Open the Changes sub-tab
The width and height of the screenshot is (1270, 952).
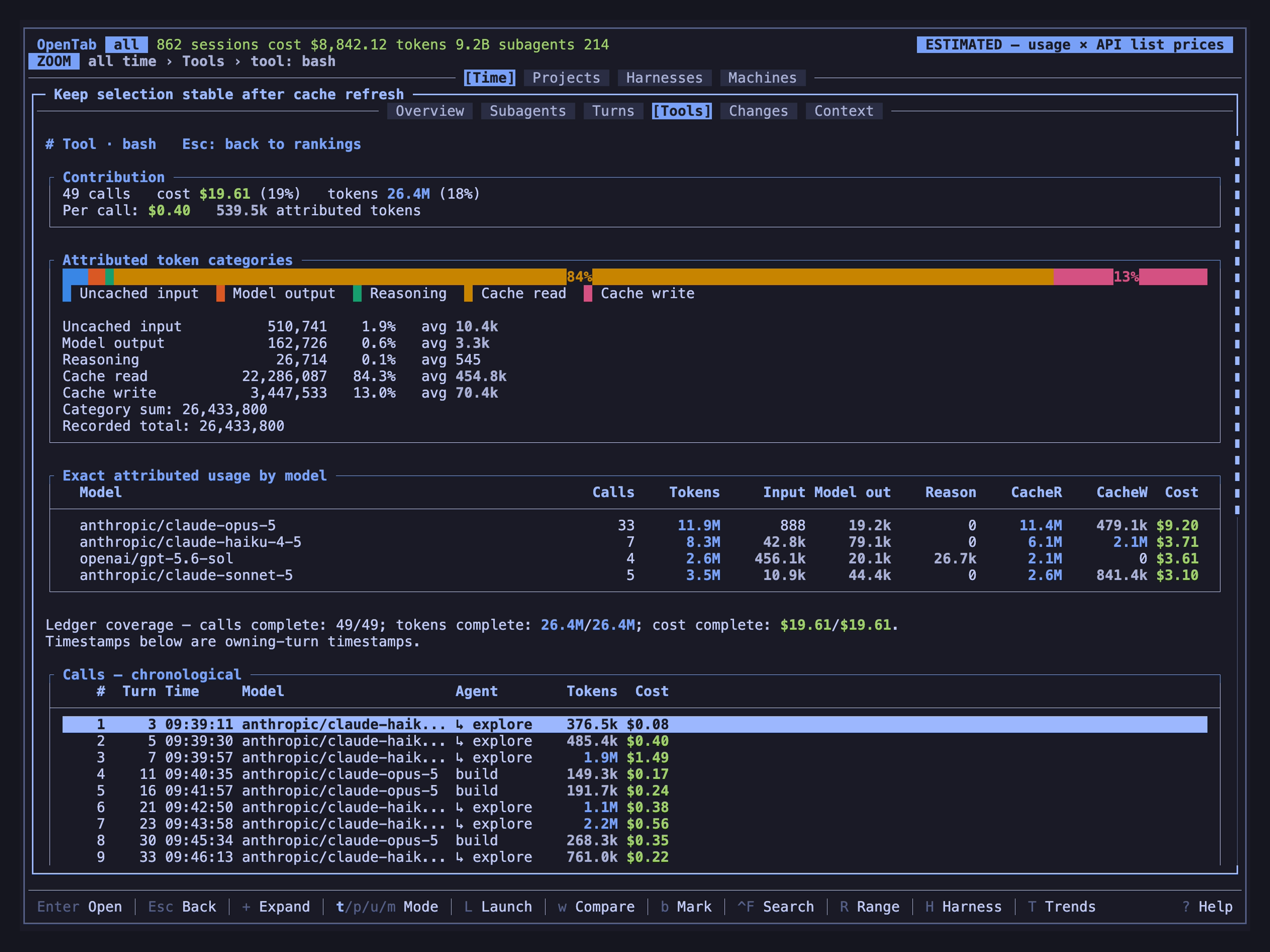pos(759,111)
